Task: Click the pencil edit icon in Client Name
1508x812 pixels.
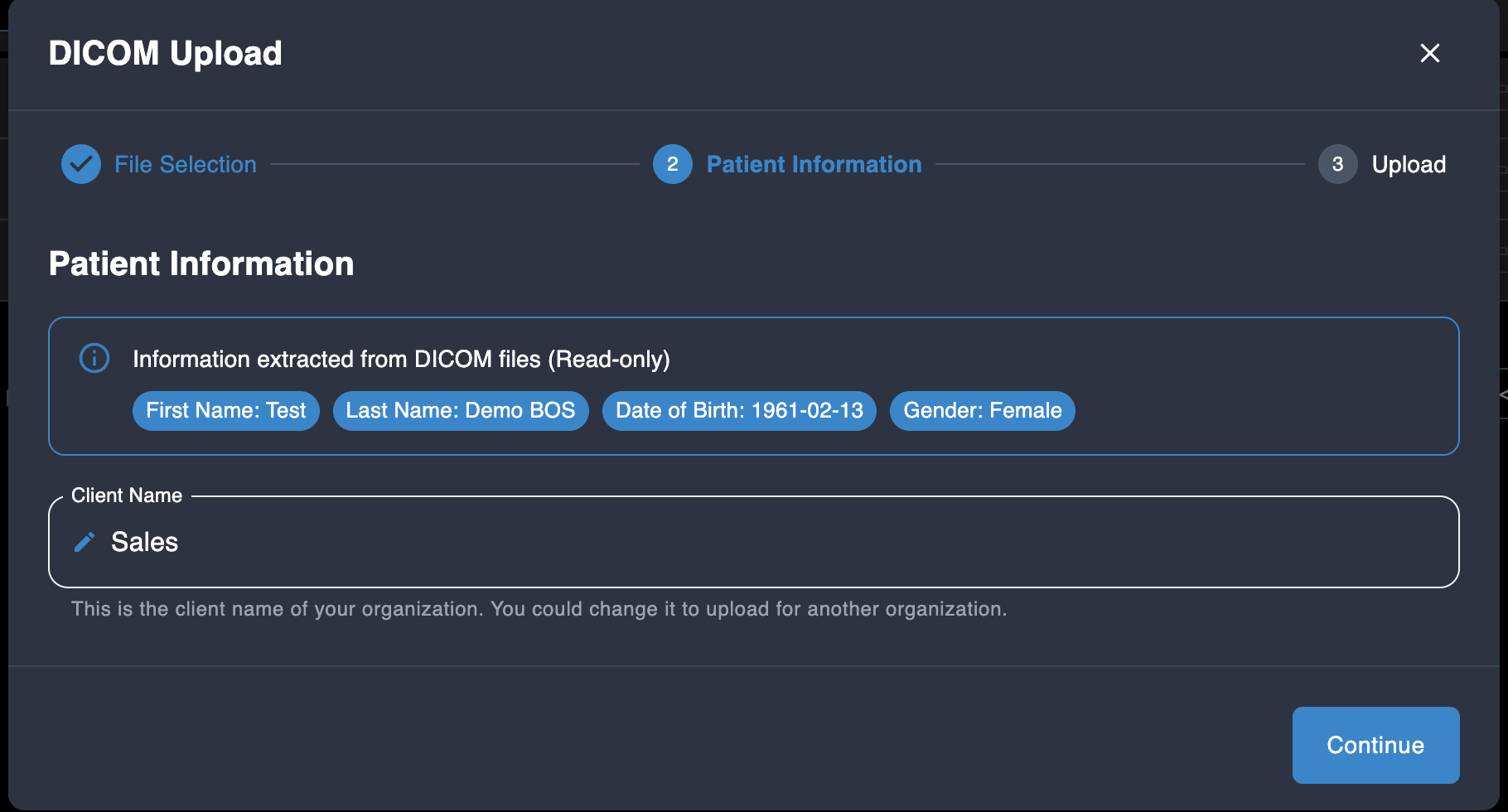Action: pyautogui.click(x=85, y=541)
